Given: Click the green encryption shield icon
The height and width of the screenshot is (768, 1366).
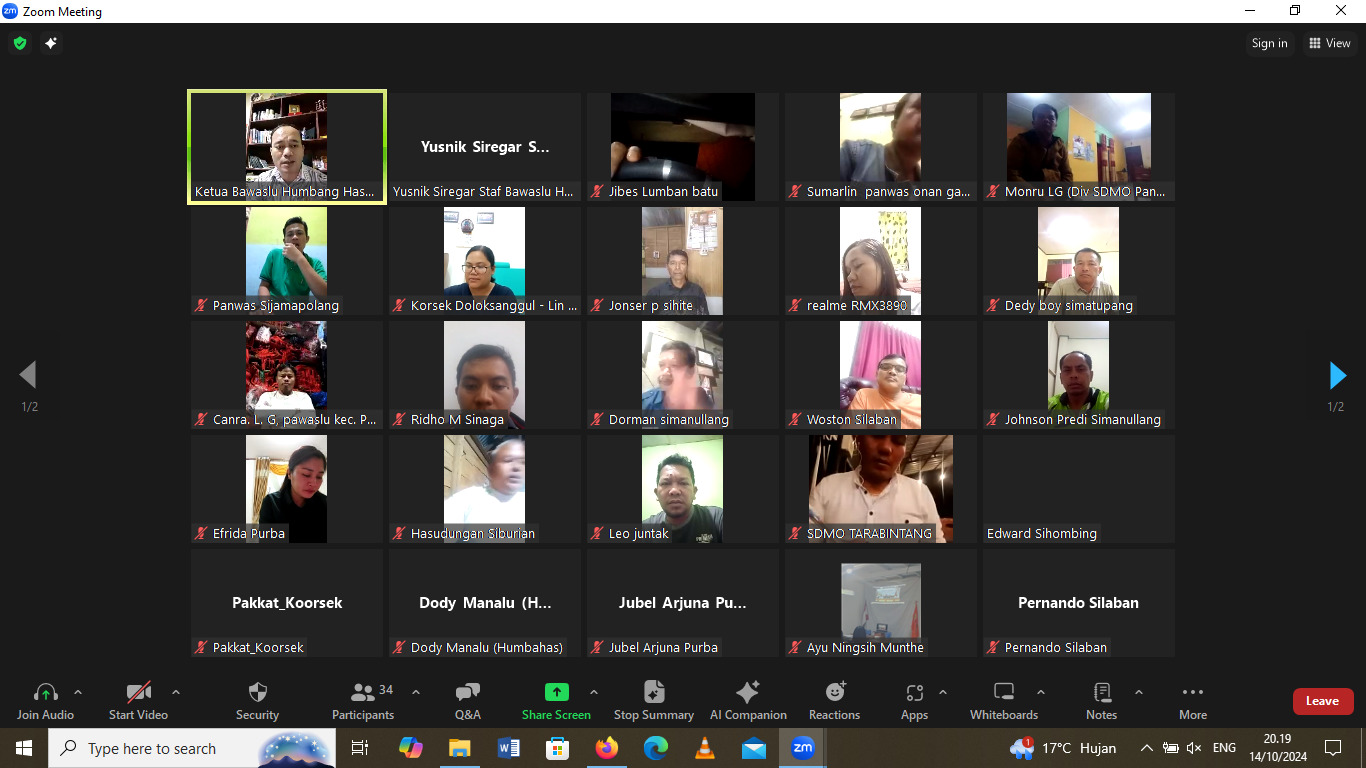Looking at the screenshot, I should 19,43.
